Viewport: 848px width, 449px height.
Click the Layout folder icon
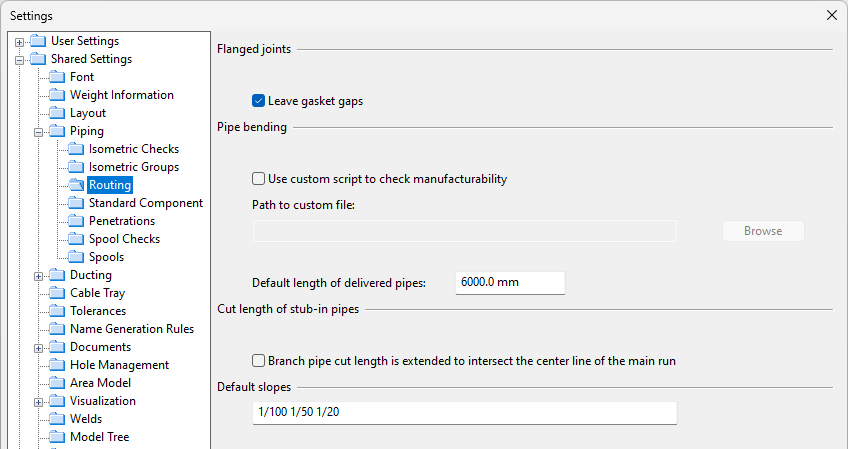pyautogui.click(x=57, y=113)
